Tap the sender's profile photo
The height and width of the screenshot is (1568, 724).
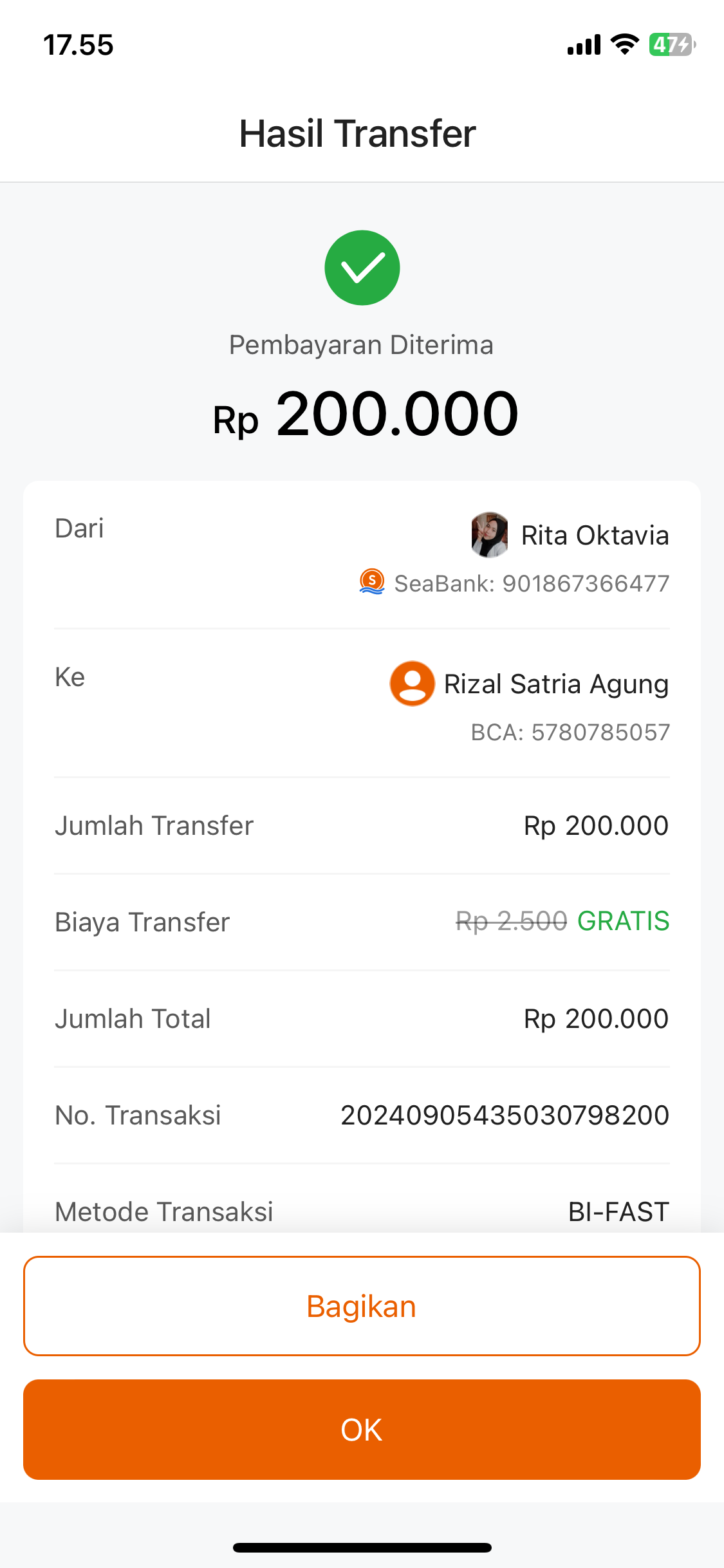tap(490, 534)
